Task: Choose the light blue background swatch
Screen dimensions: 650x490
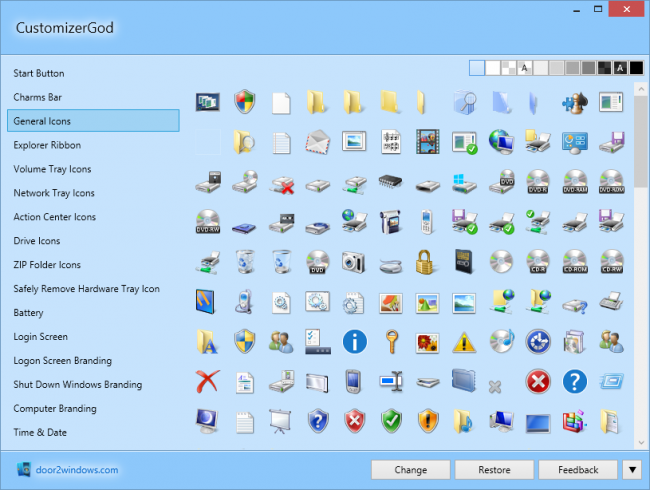Action: [477, 68]
